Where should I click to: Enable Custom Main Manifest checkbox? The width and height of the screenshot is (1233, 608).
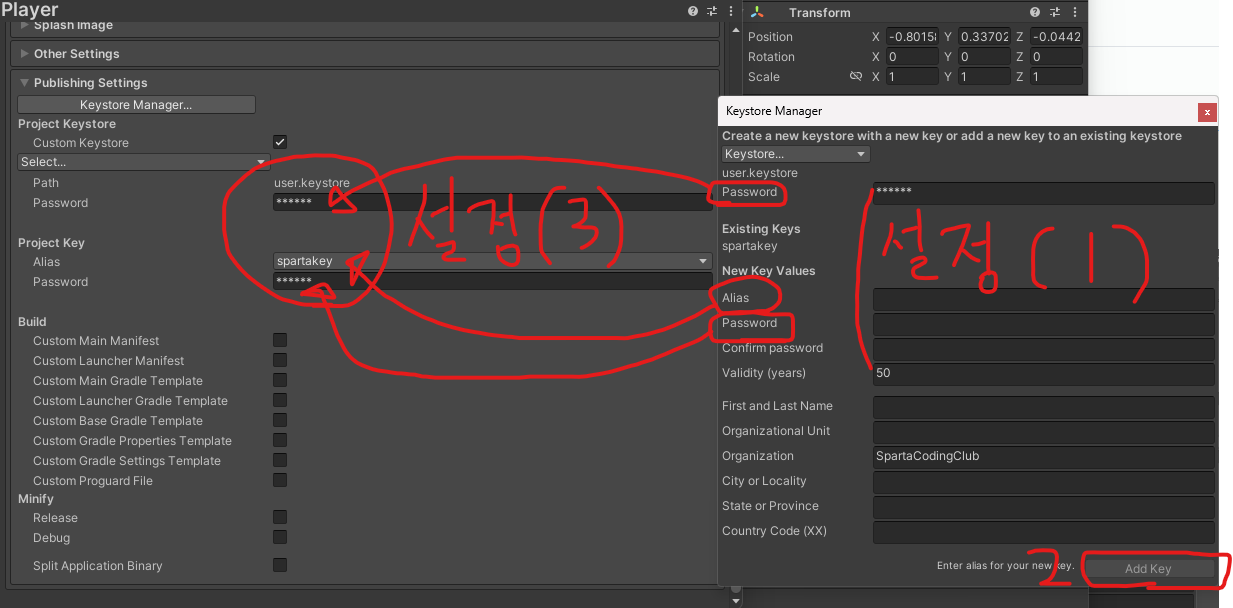coord(280,341)
